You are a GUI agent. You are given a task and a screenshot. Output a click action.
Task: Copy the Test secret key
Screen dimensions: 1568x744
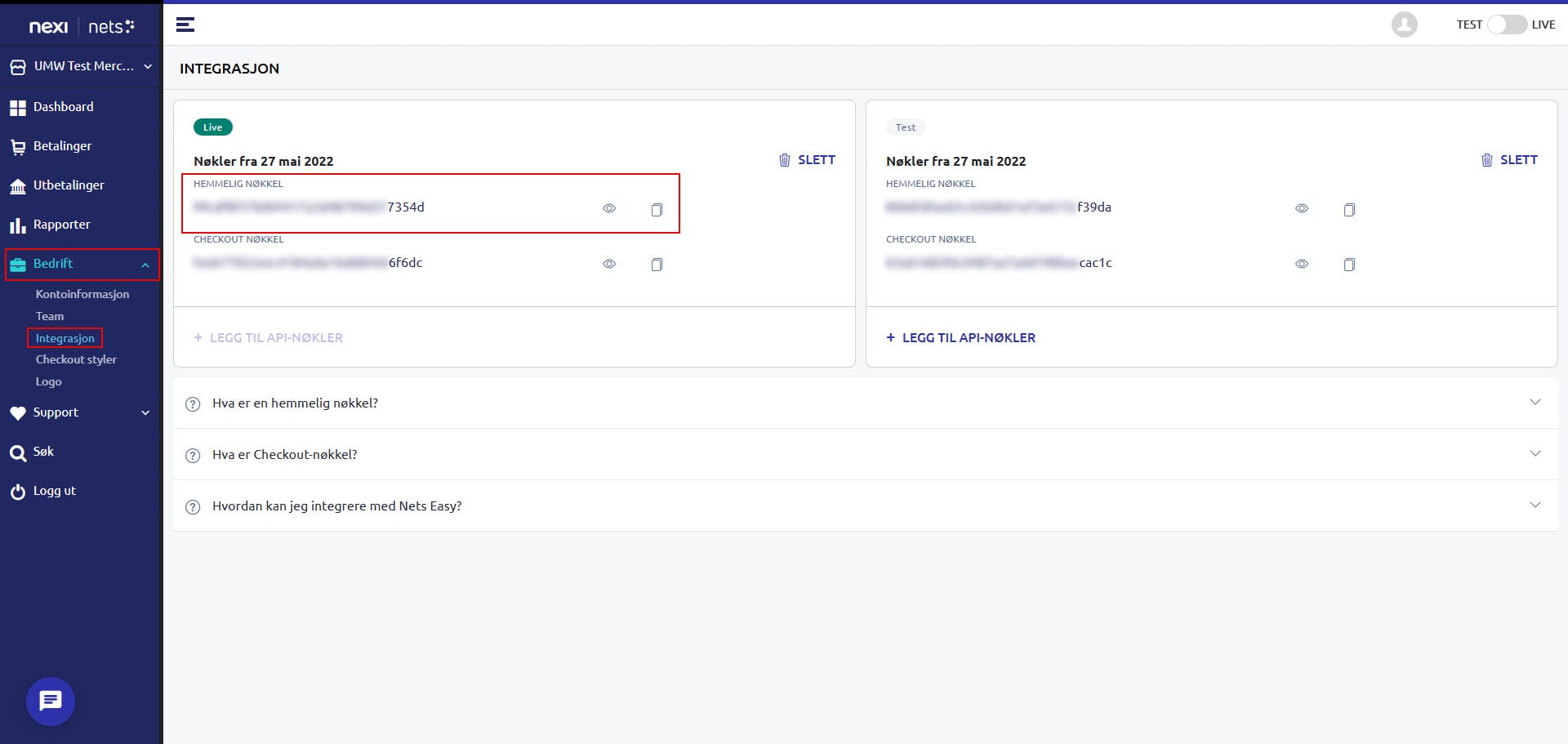click(1349, 210)
